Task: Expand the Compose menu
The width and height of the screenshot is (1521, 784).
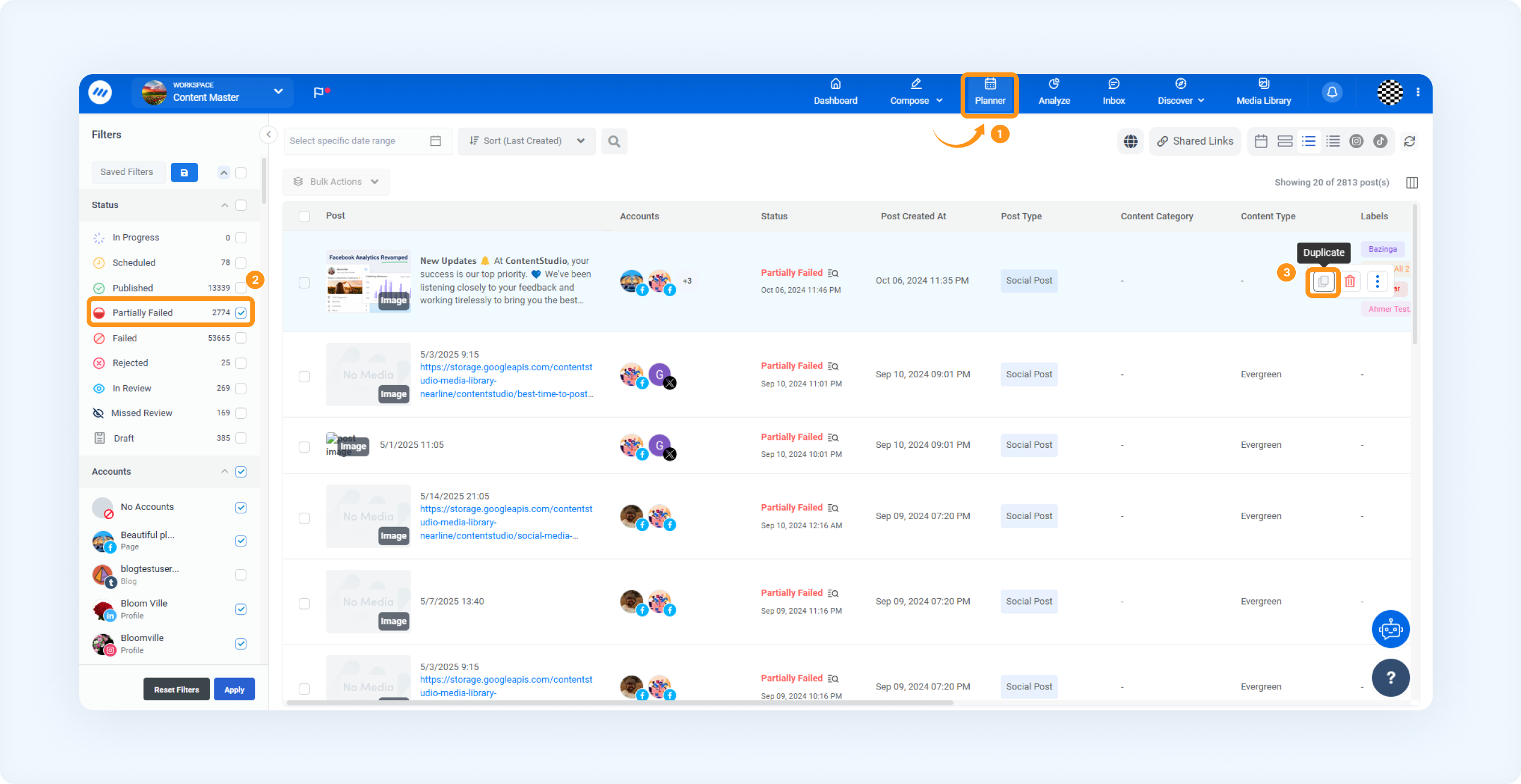Action: click(x=916, y=93)
